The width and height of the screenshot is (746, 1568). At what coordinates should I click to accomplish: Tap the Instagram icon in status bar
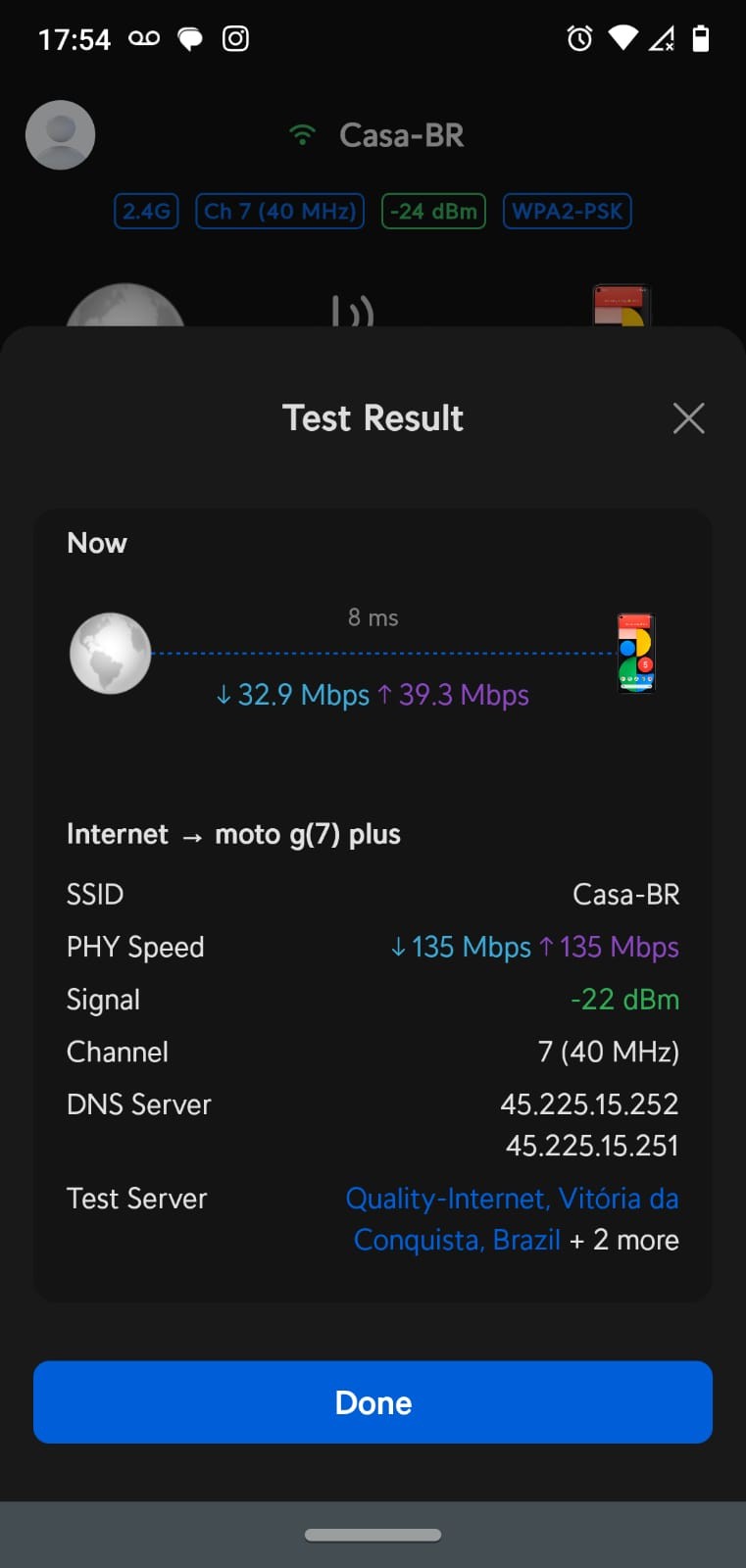pos(235,39)
